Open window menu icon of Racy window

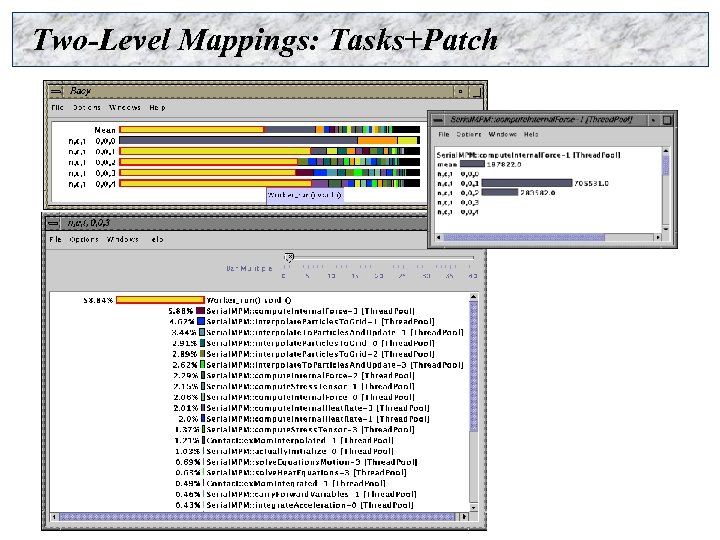point(56,91)
